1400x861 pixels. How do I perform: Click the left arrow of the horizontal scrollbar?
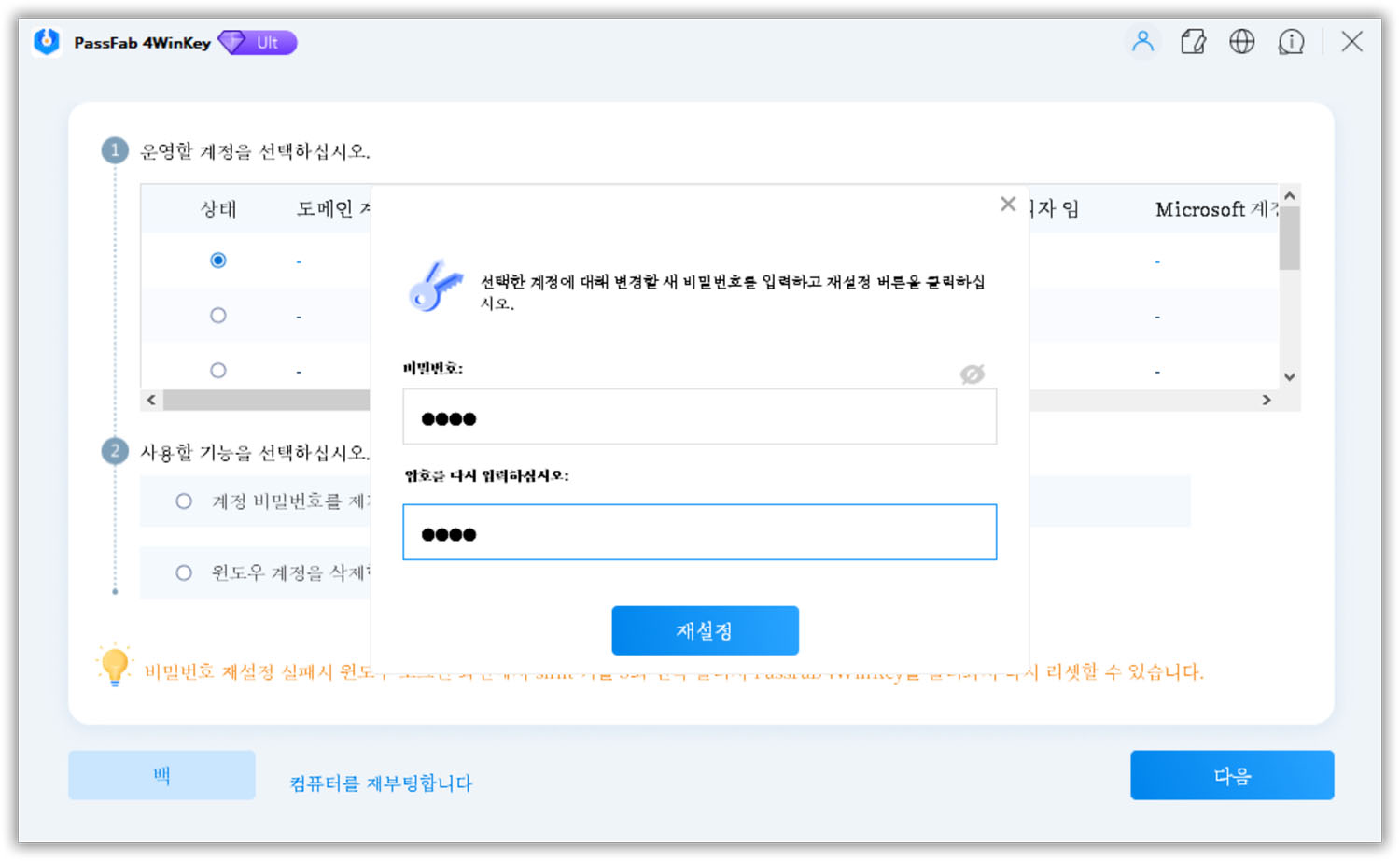[x=151, y=399]
